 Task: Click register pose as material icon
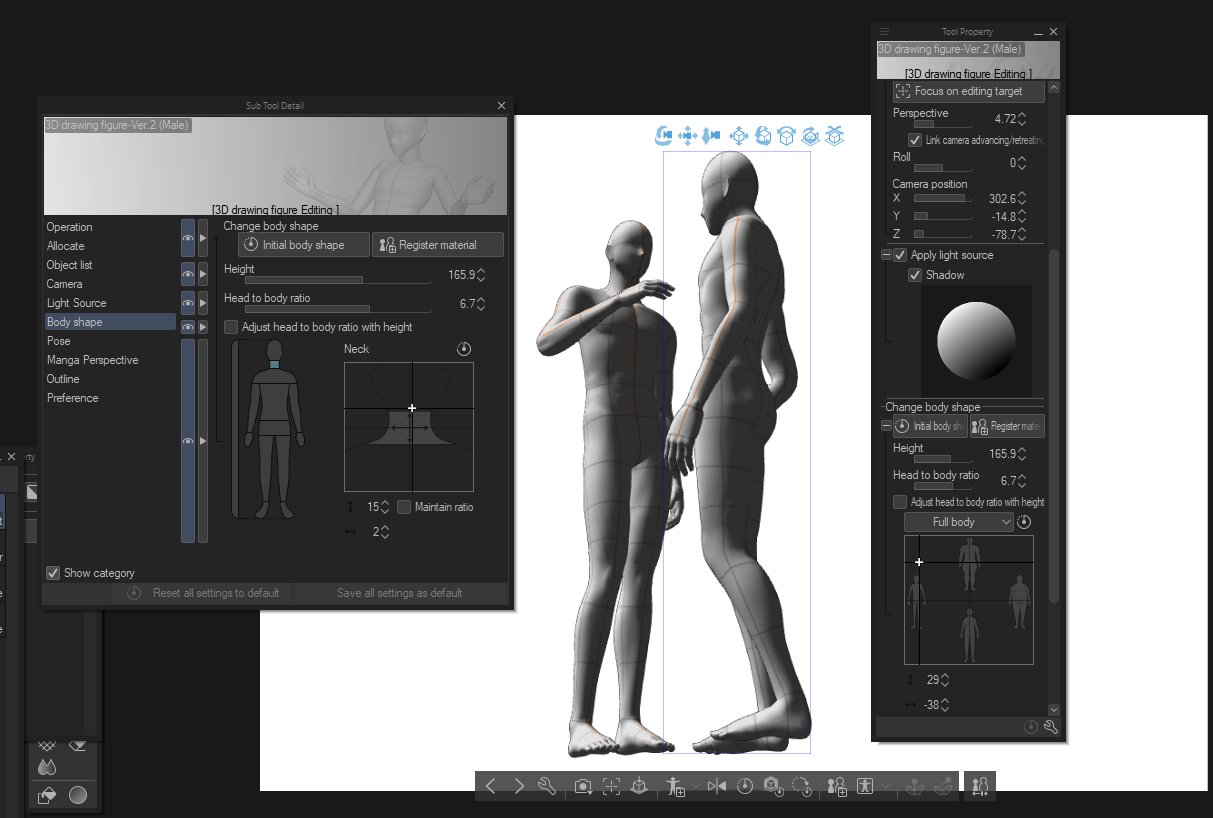(675, 786)
